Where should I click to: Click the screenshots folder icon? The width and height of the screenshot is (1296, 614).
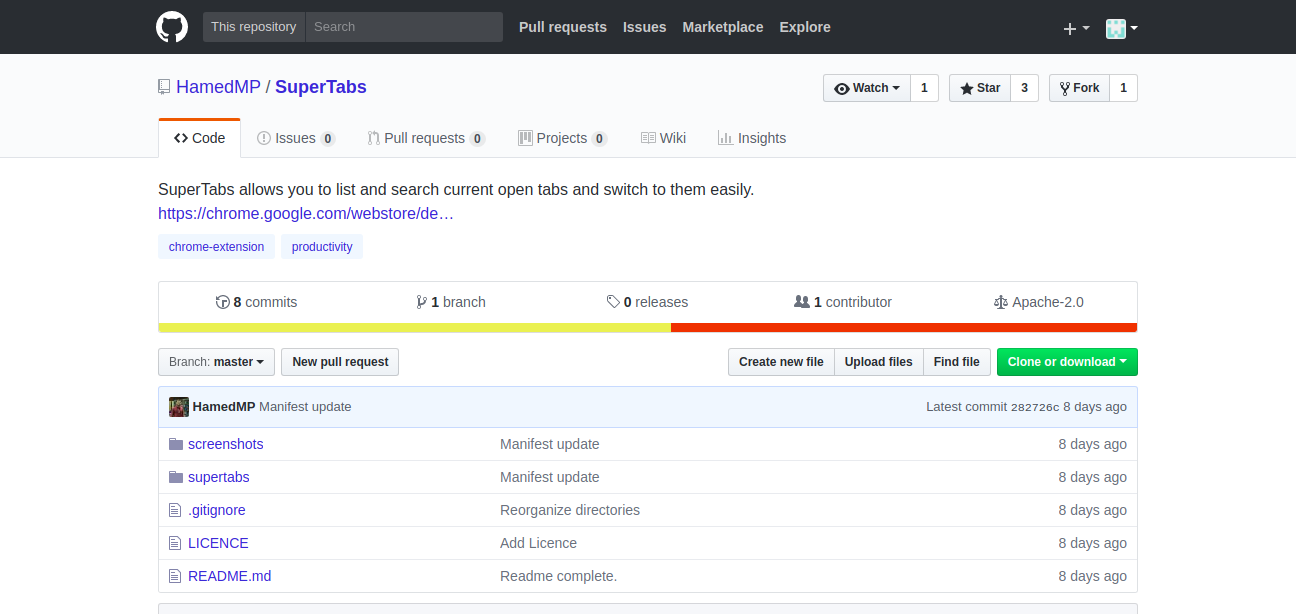(176, 444)
